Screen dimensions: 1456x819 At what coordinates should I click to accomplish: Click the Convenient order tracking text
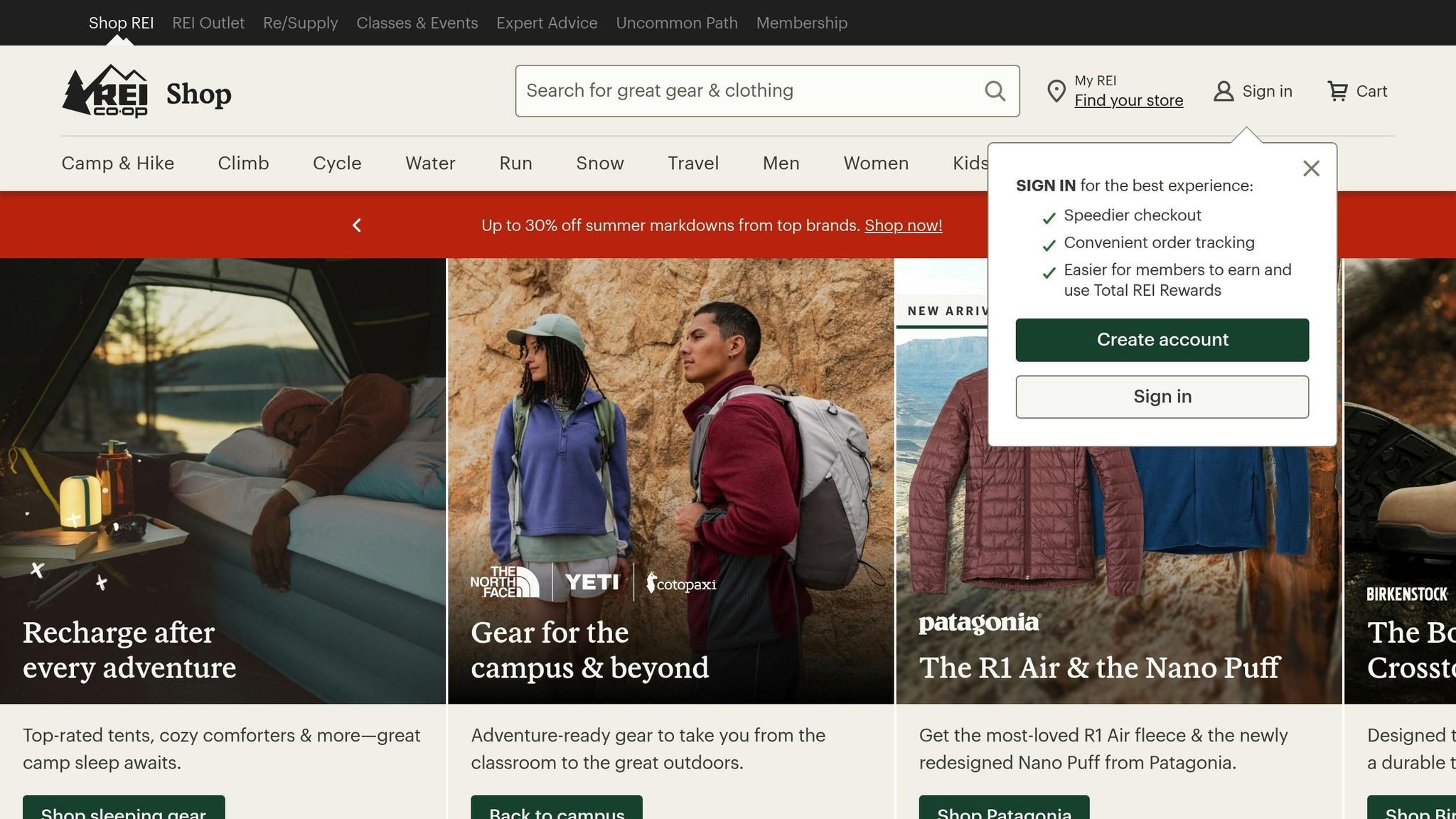click(1159, 242)
